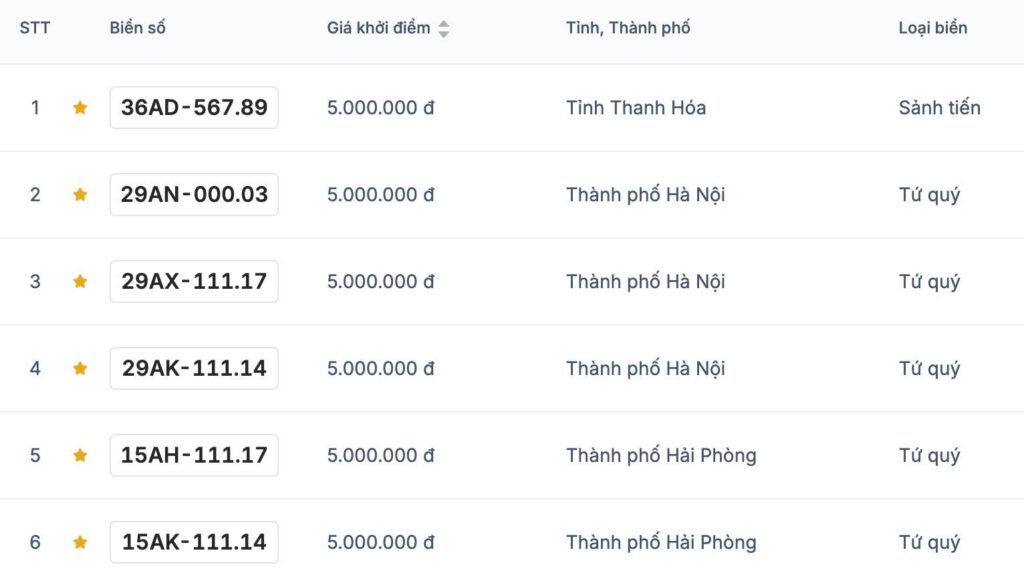This screenshot has height=583, width=1024.
Task: Star the 29AX-111.17 license plate
Action: [80, 281]
